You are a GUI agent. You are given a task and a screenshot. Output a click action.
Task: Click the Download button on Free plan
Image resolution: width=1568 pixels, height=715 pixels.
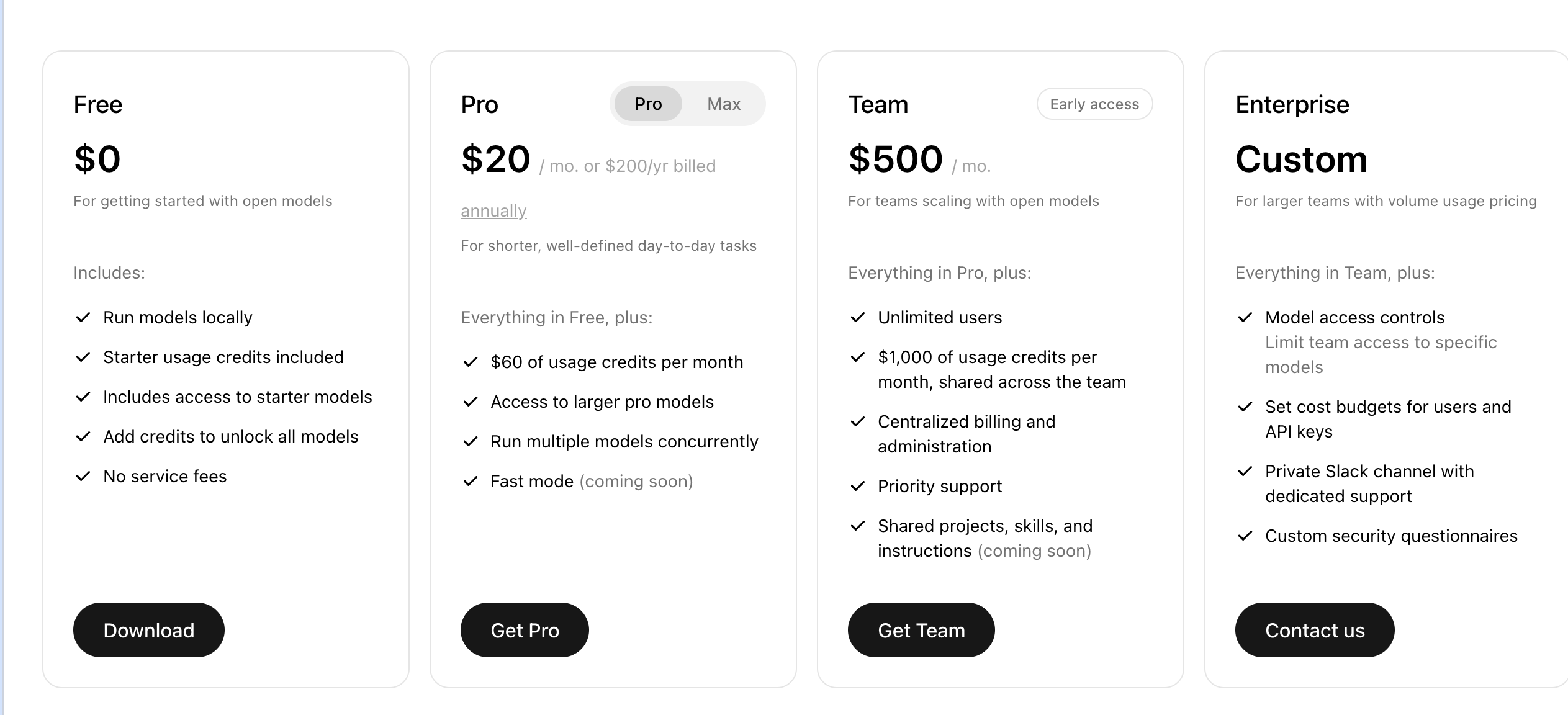[149, 630]
